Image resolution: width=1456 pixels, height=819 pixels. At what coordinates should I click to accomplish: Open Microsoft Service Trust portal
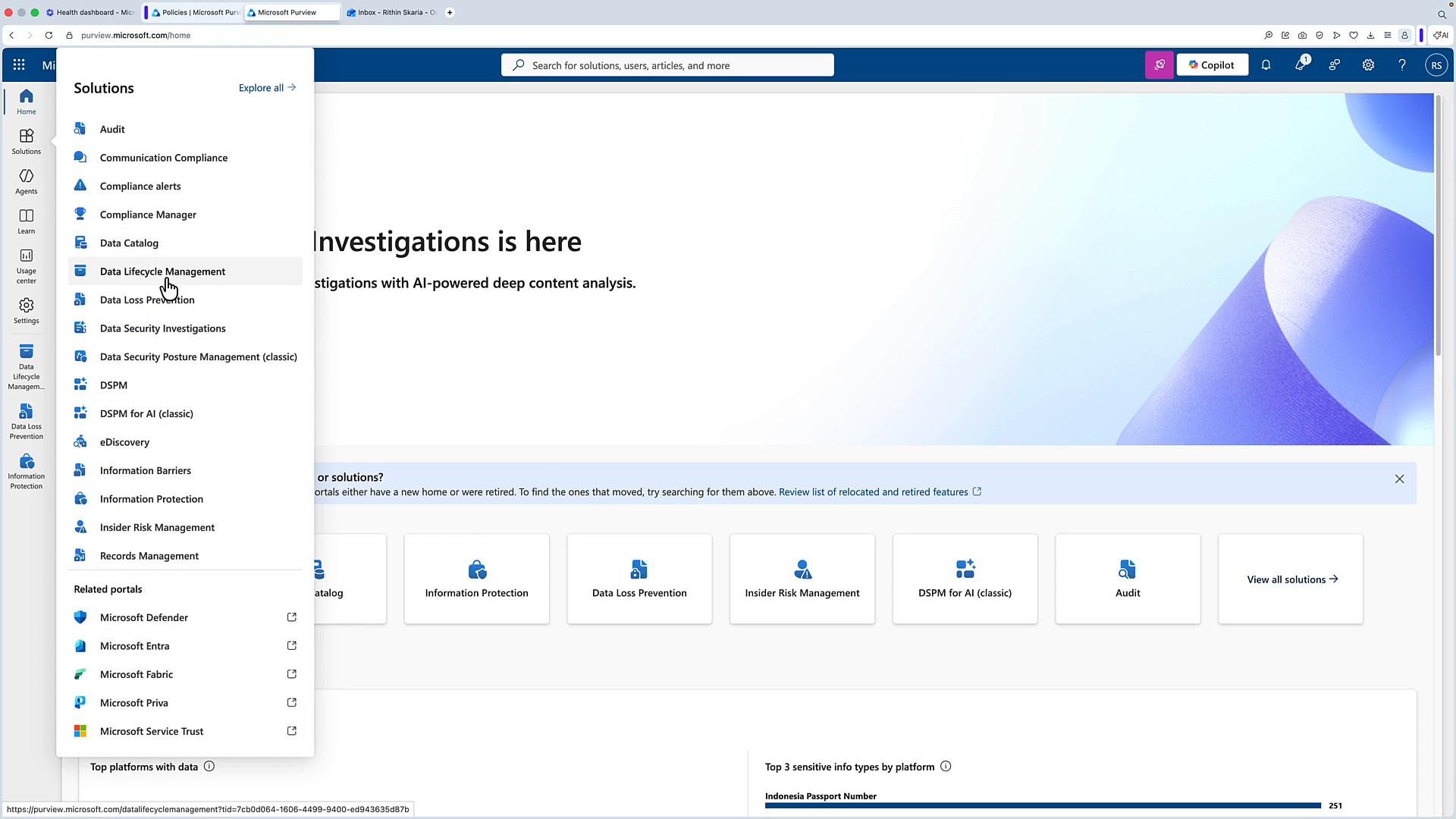[185, 732]
